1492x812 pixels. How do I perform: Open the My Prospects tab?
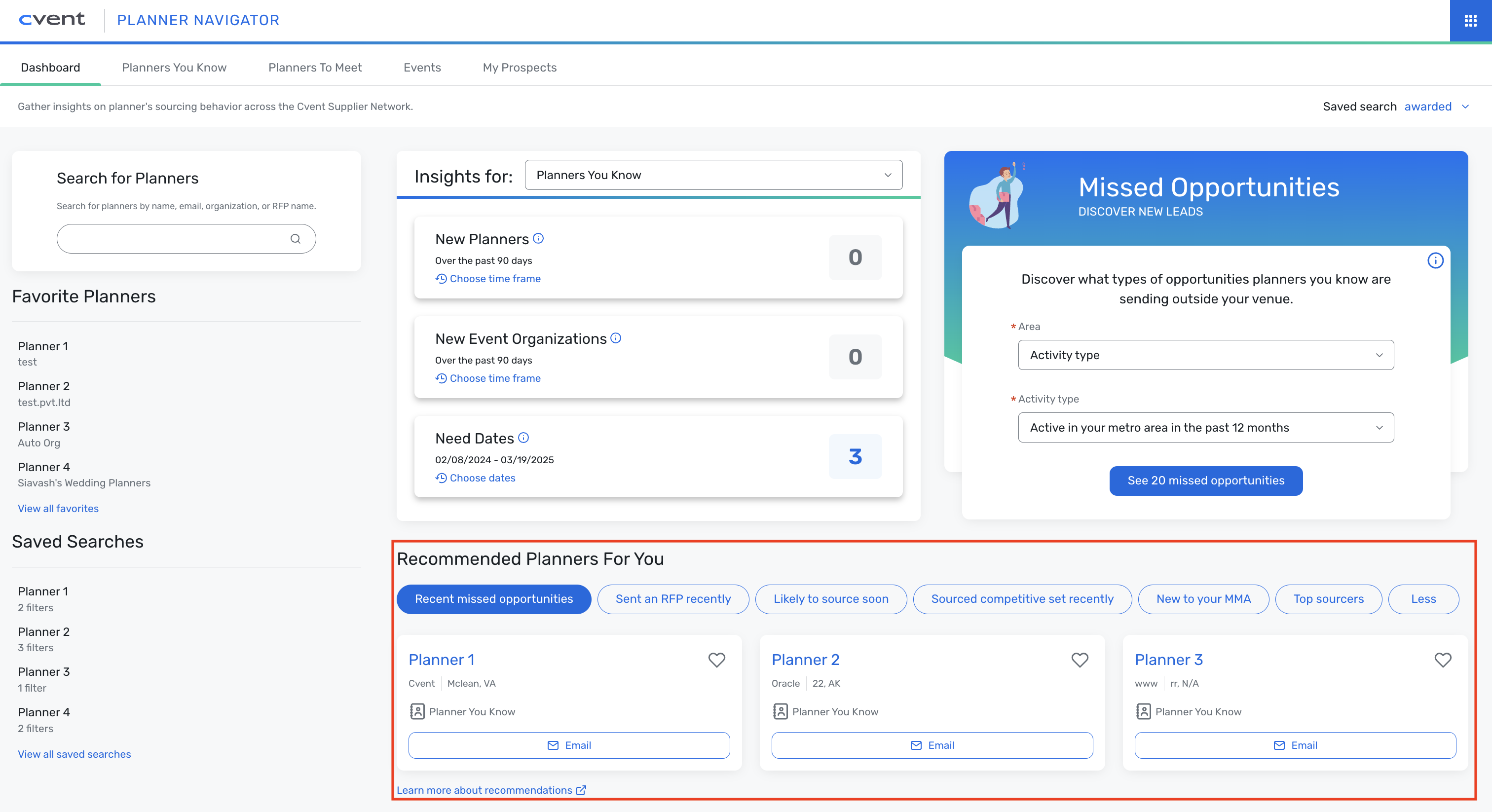(x=520, y=67)
